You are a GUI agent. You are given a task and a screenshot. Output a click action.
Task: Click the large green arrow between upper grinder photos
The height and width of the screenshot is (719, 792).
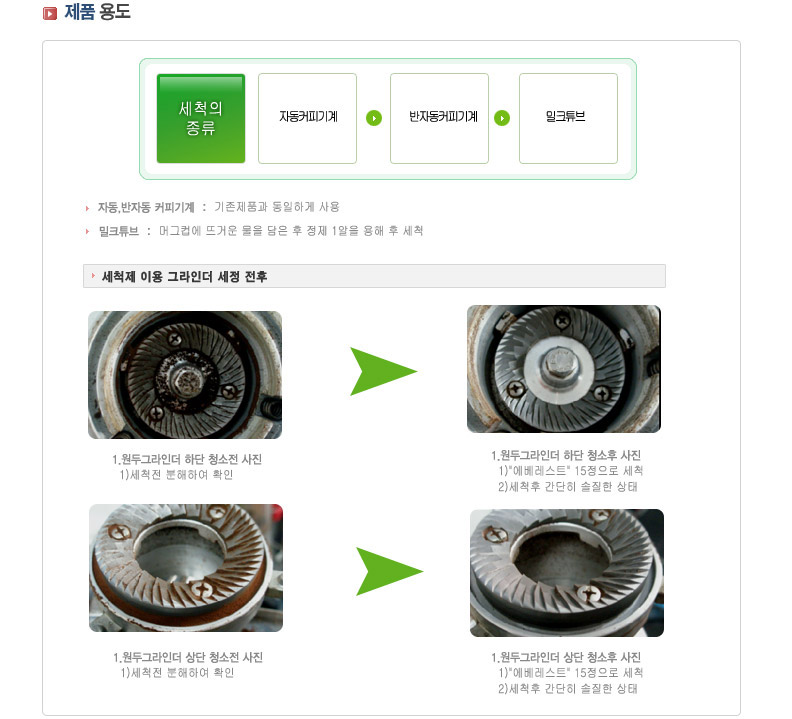(383, 371)
